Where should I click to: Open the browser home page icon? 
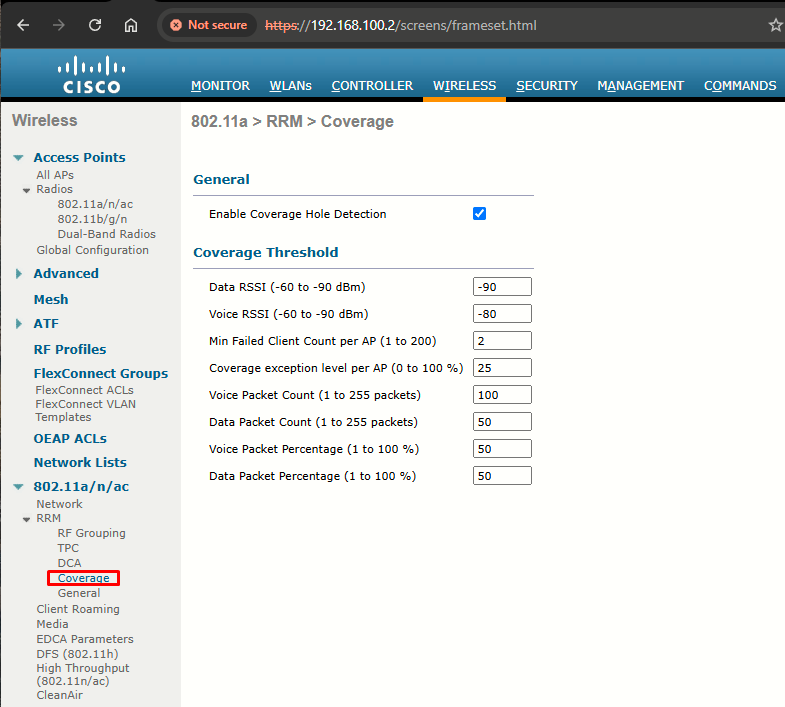(x=131, y=25)
